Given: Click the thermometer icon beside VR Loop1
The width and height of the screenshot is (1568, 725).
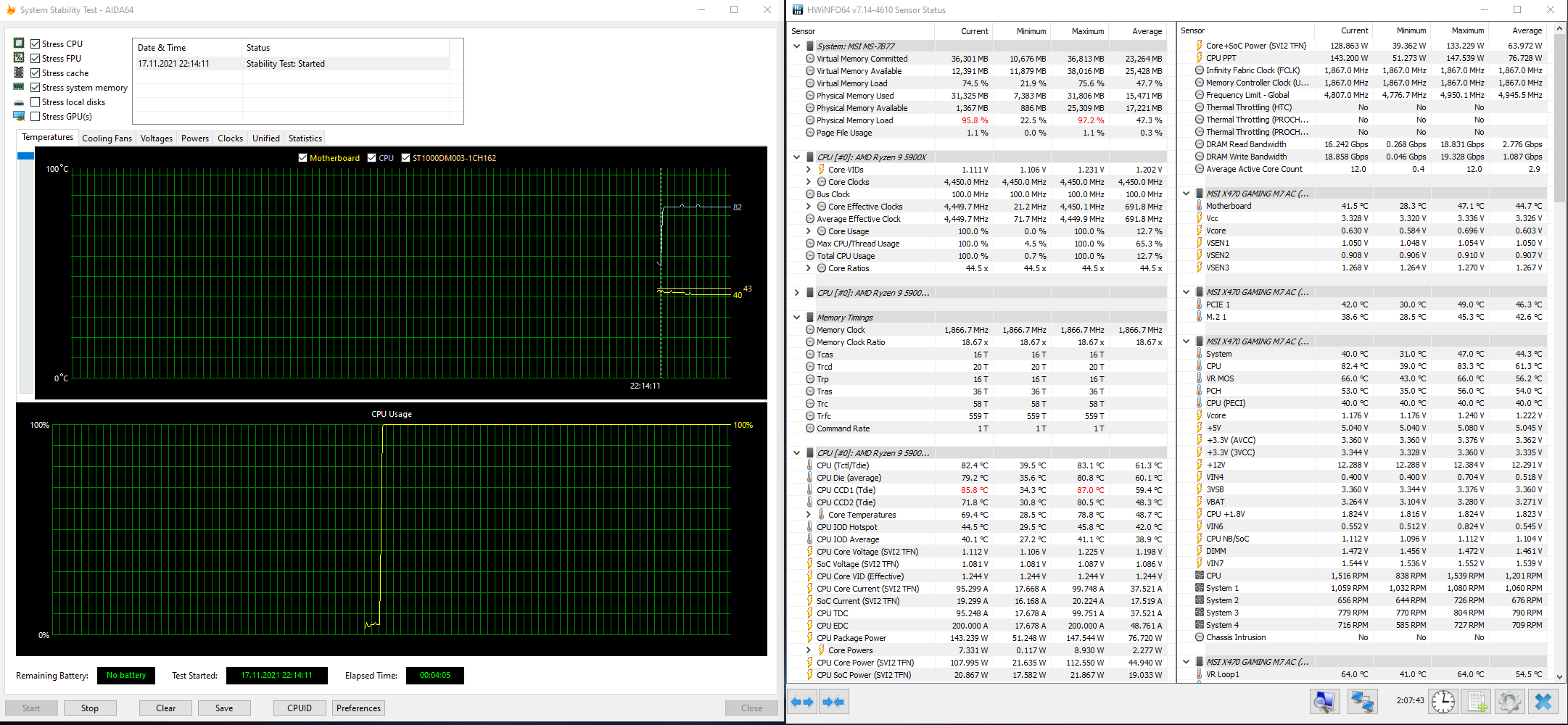Looking at the screenshot, I should click(1200, 674).
